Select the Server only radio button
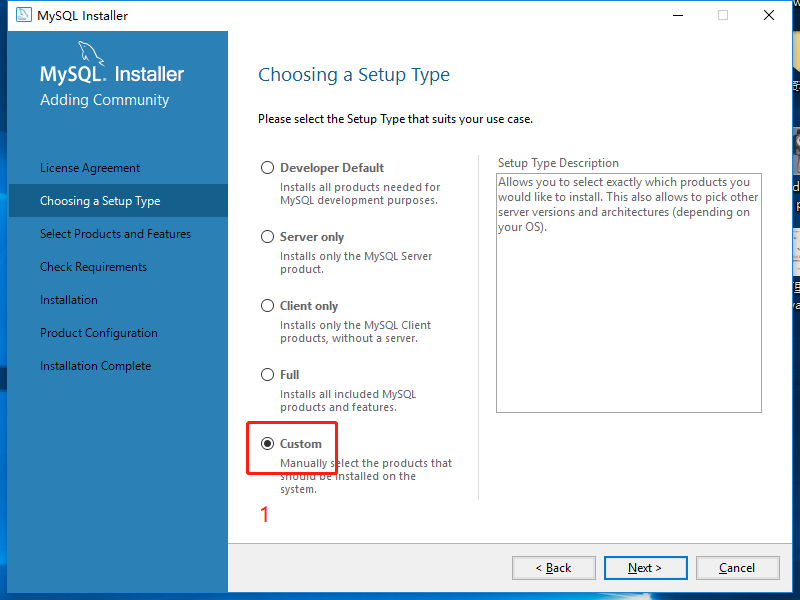Screen dimensions: 800x600 (267, 237)
